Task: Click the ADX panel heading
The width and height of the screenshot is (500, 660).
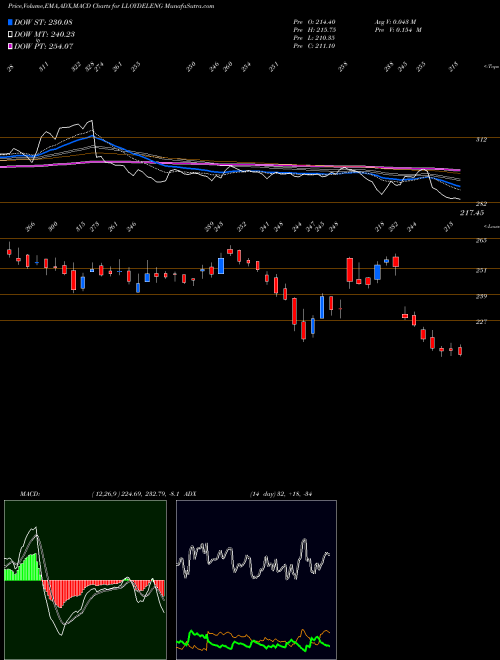Action: 191,494
